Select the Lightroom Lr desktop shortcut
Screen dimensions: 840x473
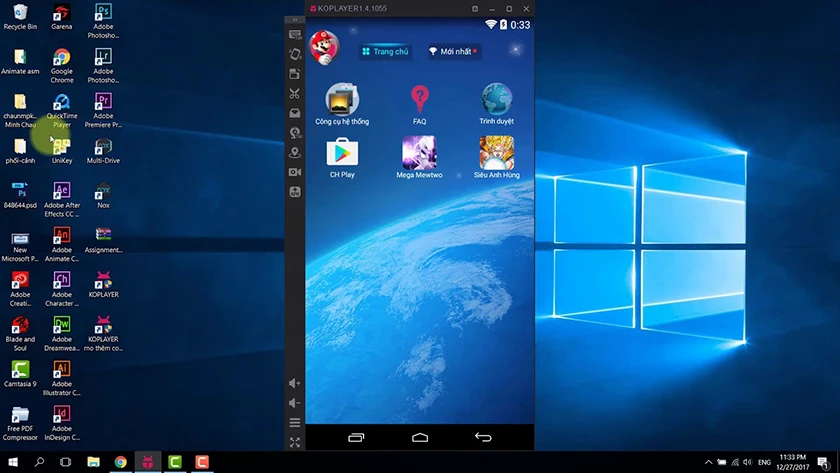coord(103,66)
